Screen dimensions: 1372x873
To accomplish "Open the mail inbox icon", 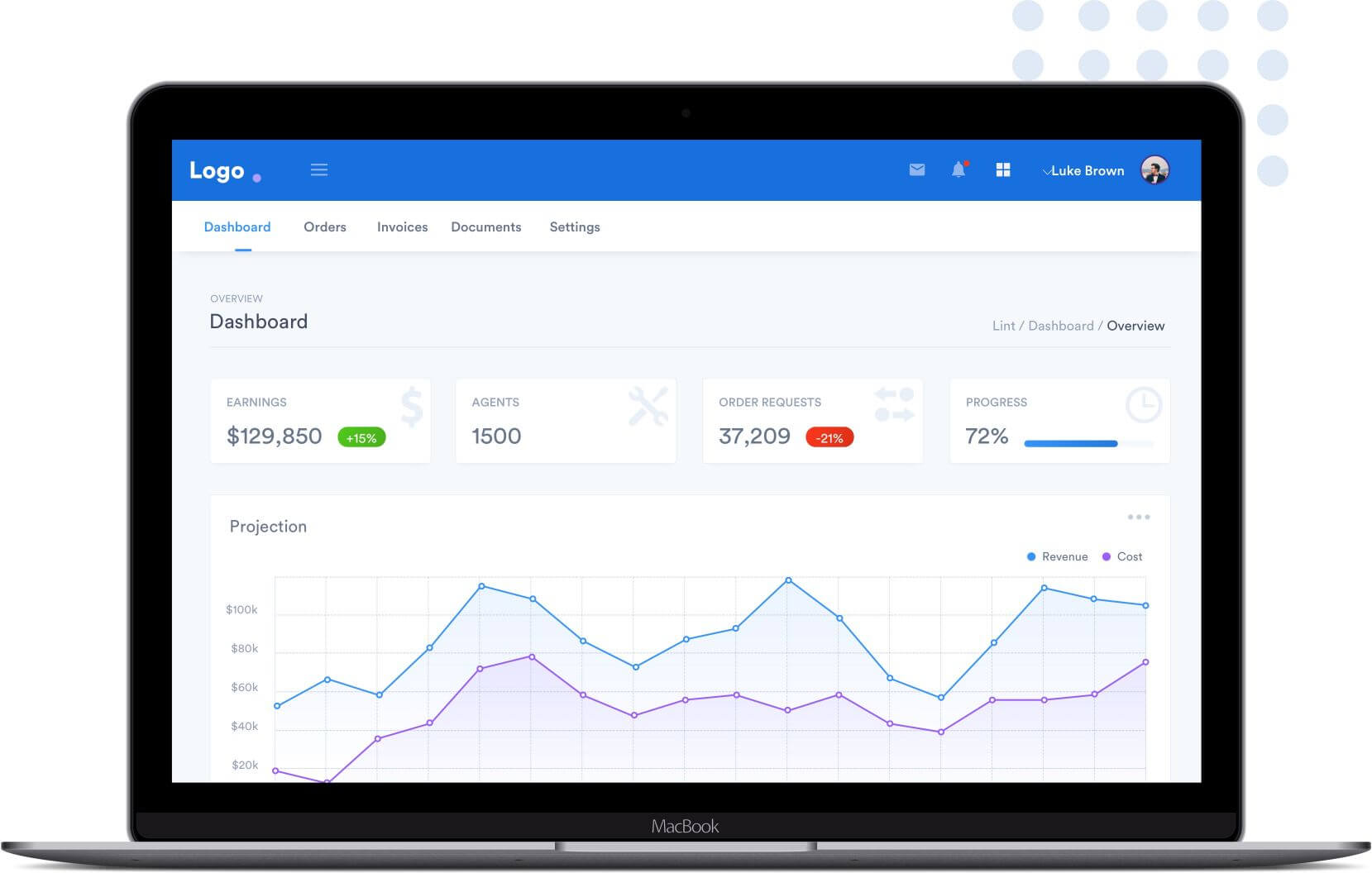I will (x=917, y=169).
